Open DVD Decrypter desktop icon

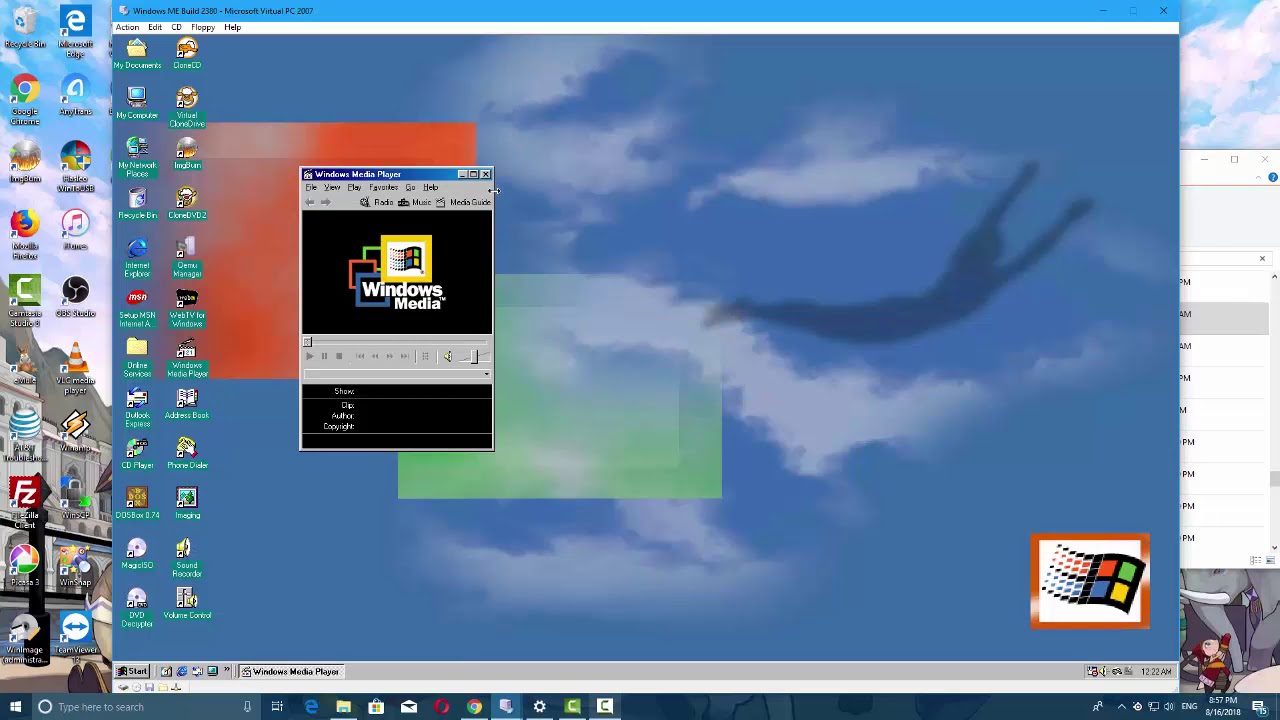coord(137,607)
